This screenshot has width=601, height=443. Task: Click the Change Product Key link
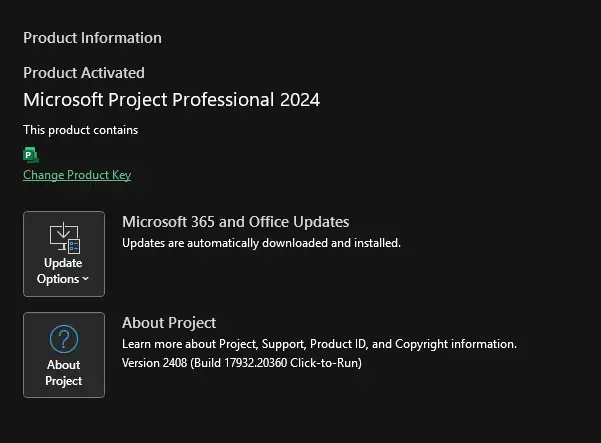(x=77, y=175)
